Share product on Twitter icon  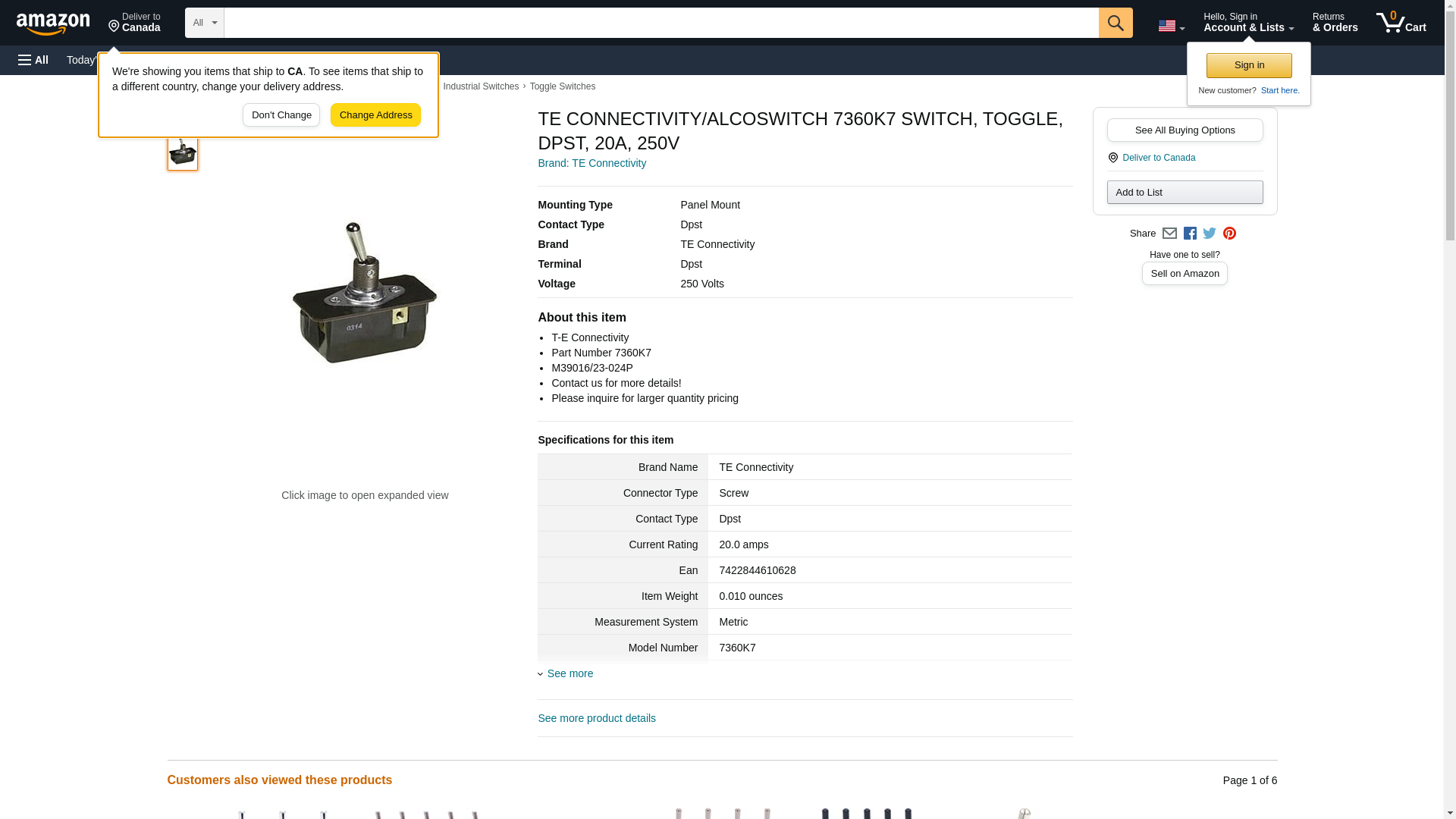[x=1210, y=234]
